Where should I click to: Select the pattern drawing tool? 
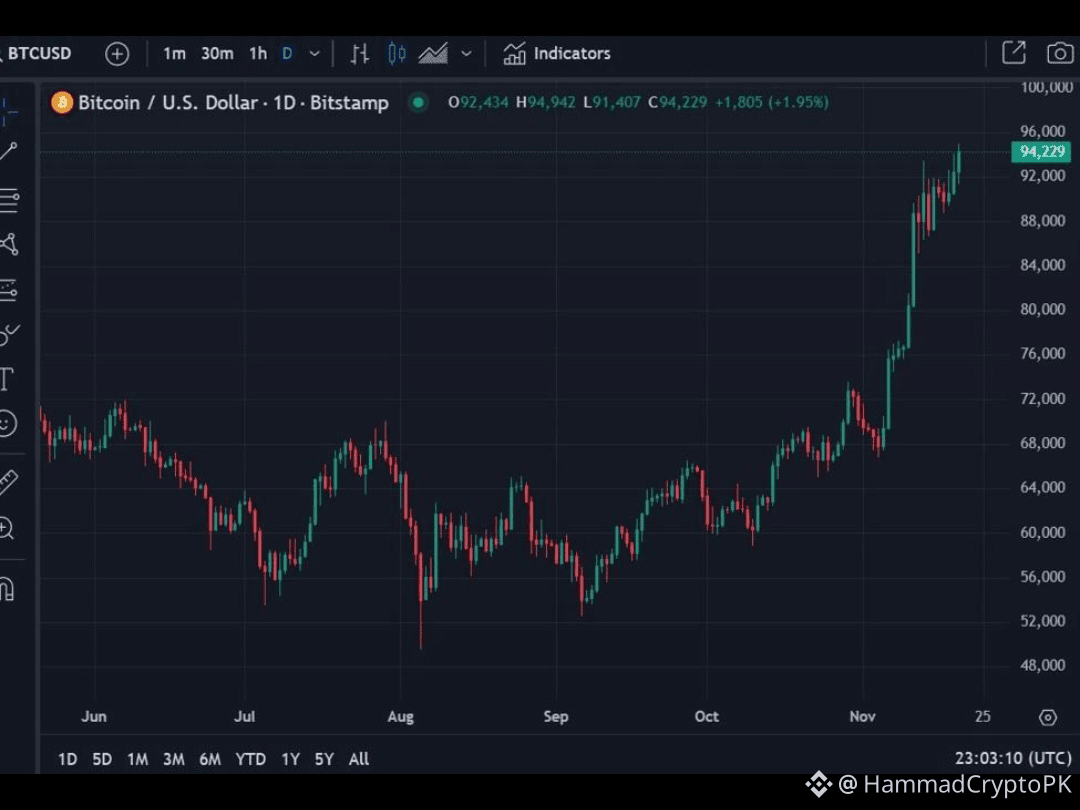pyautogui.click(x=8, y=245)
